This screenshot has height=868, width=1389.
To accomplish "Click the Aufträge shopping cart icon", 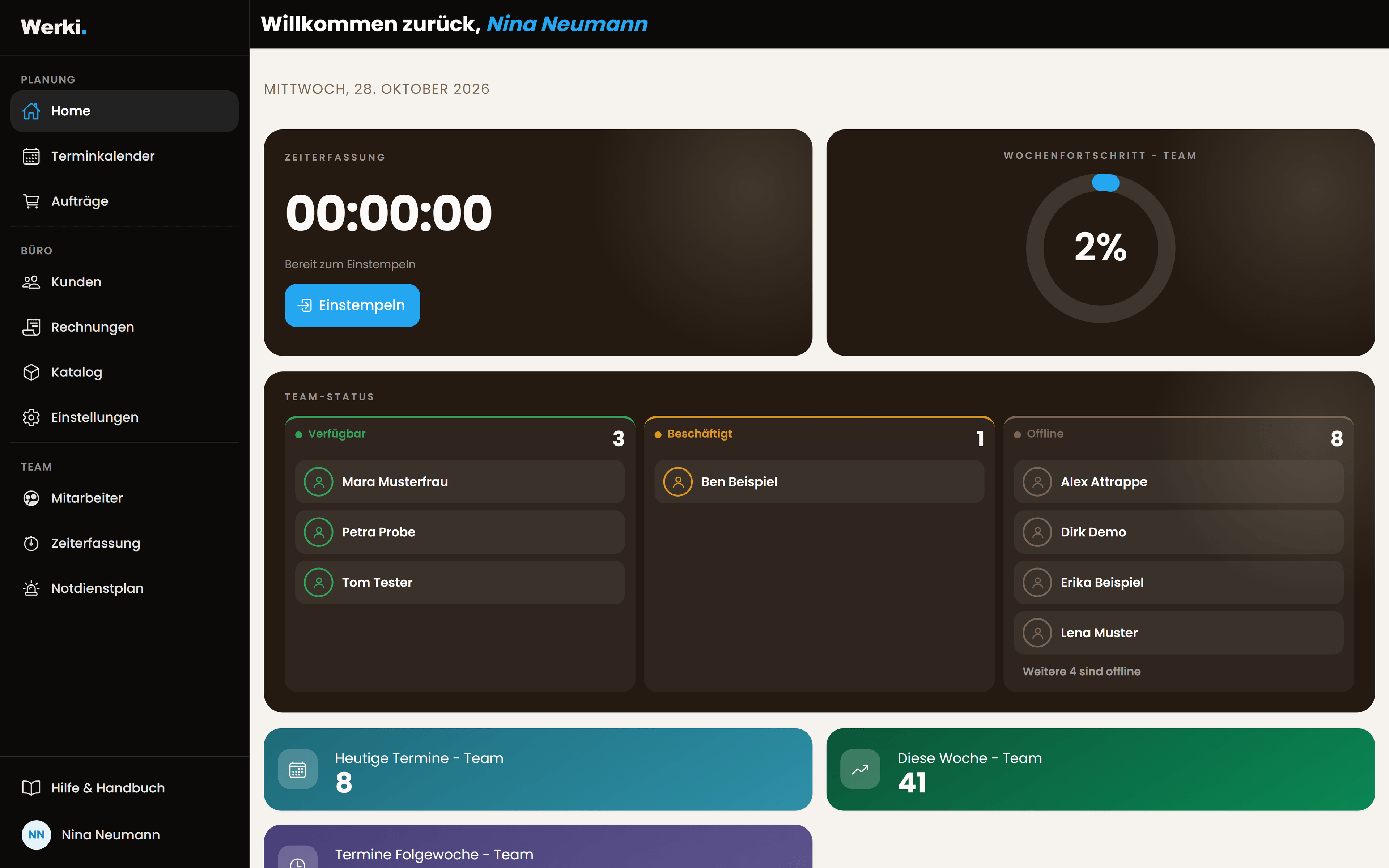I will pyautogui.click(x=31, y=201).
